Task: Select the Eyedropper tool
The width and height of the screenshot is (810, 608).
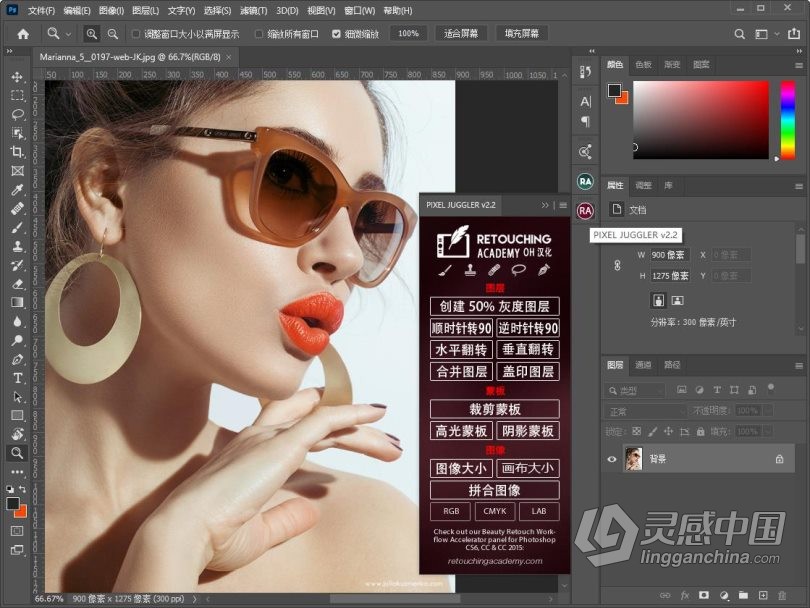Action: pyautogui.click(x=17, y=190)
